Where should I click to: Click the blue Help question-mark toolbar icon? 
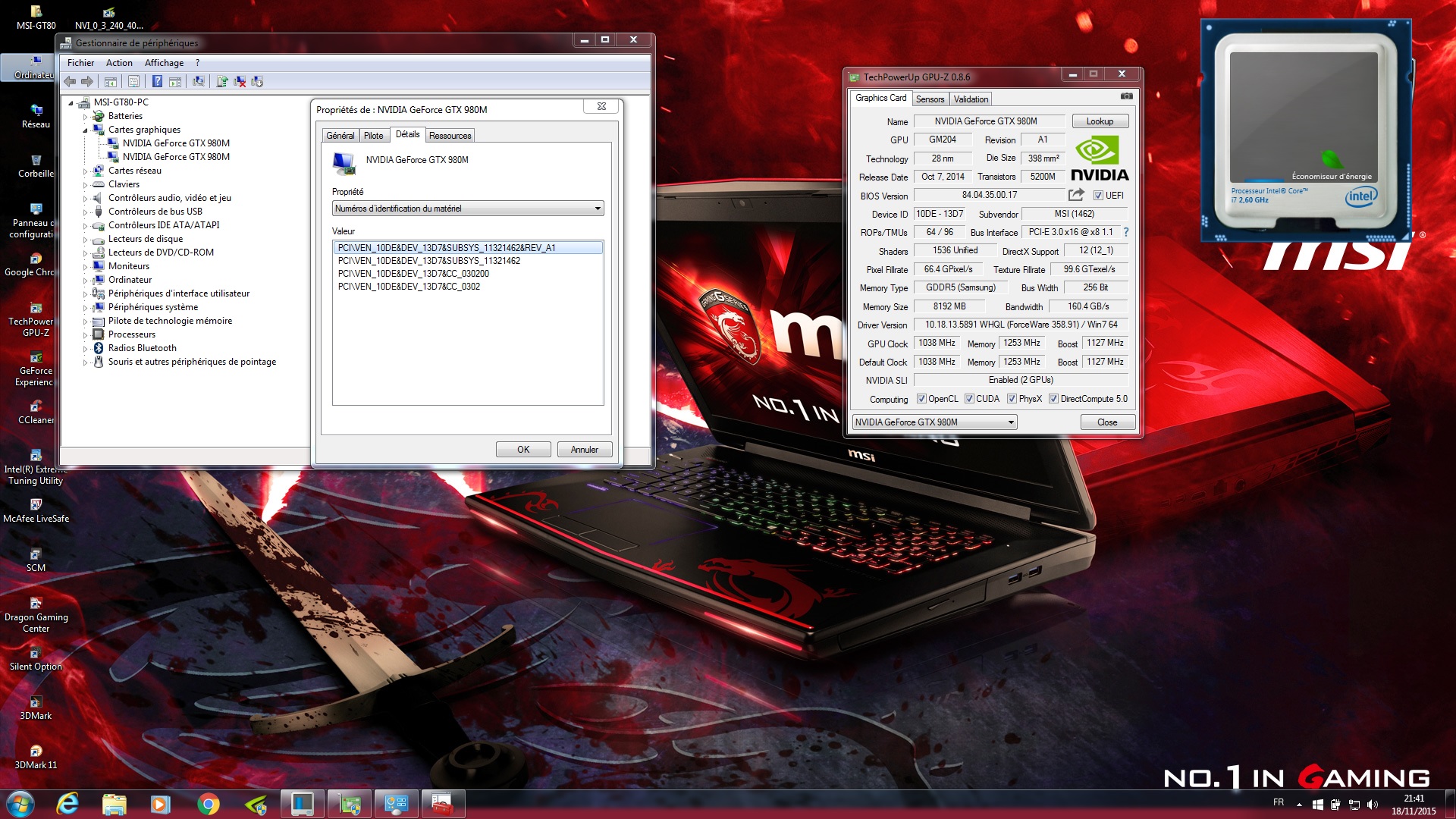coord(157,81)
